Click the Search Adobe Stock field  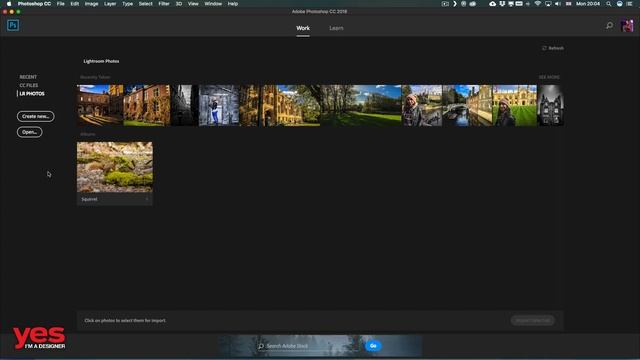point(310,346)
